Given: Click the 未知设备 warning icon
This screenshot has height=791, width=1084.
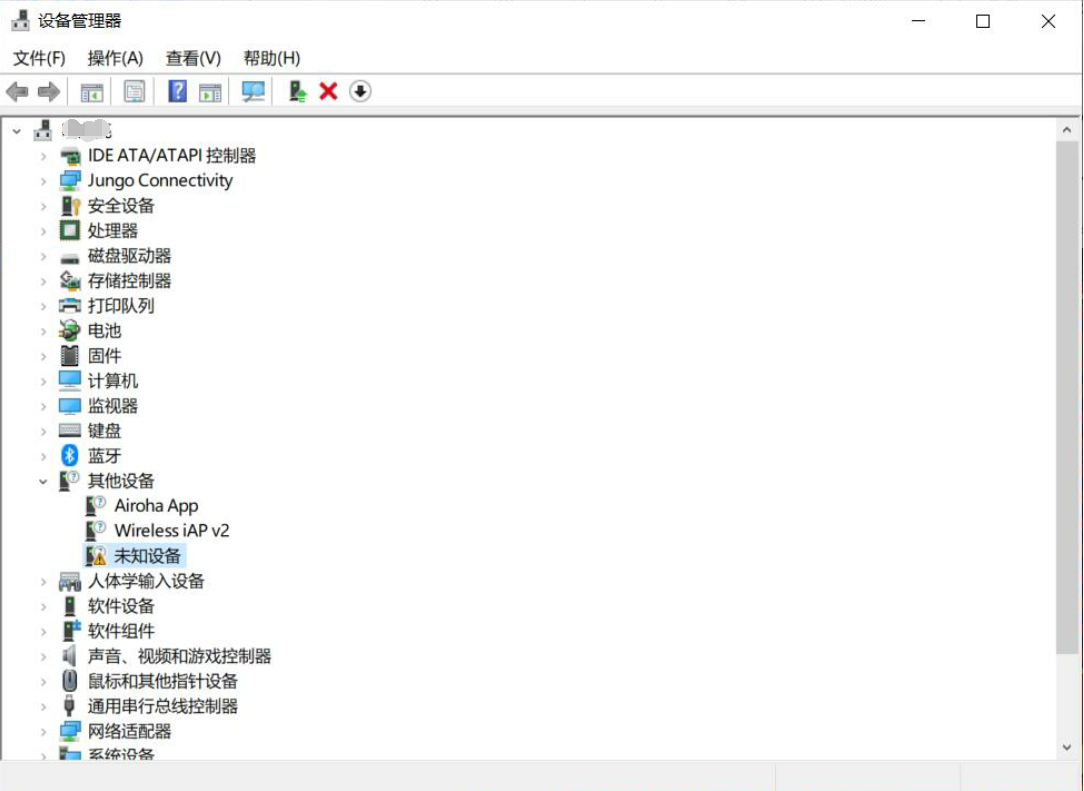Looking at the screenshot, I should (96, 555).
